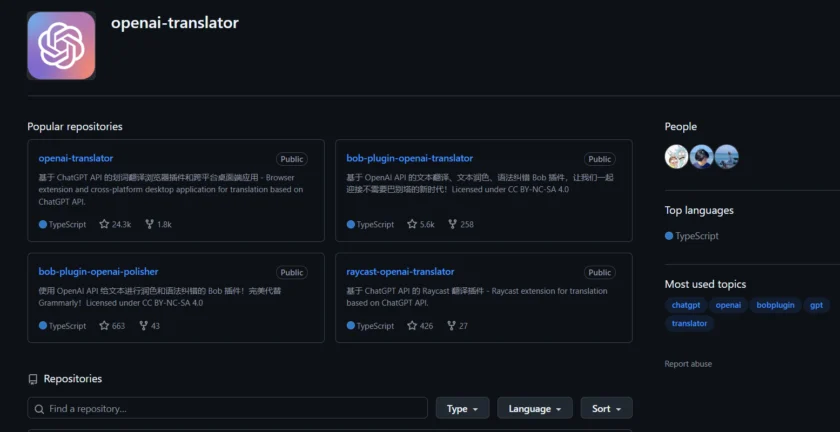Click the openai-translator organization title text
This screenshot has height=432, width=840.
pyautogui.click(x=175, y=23)
